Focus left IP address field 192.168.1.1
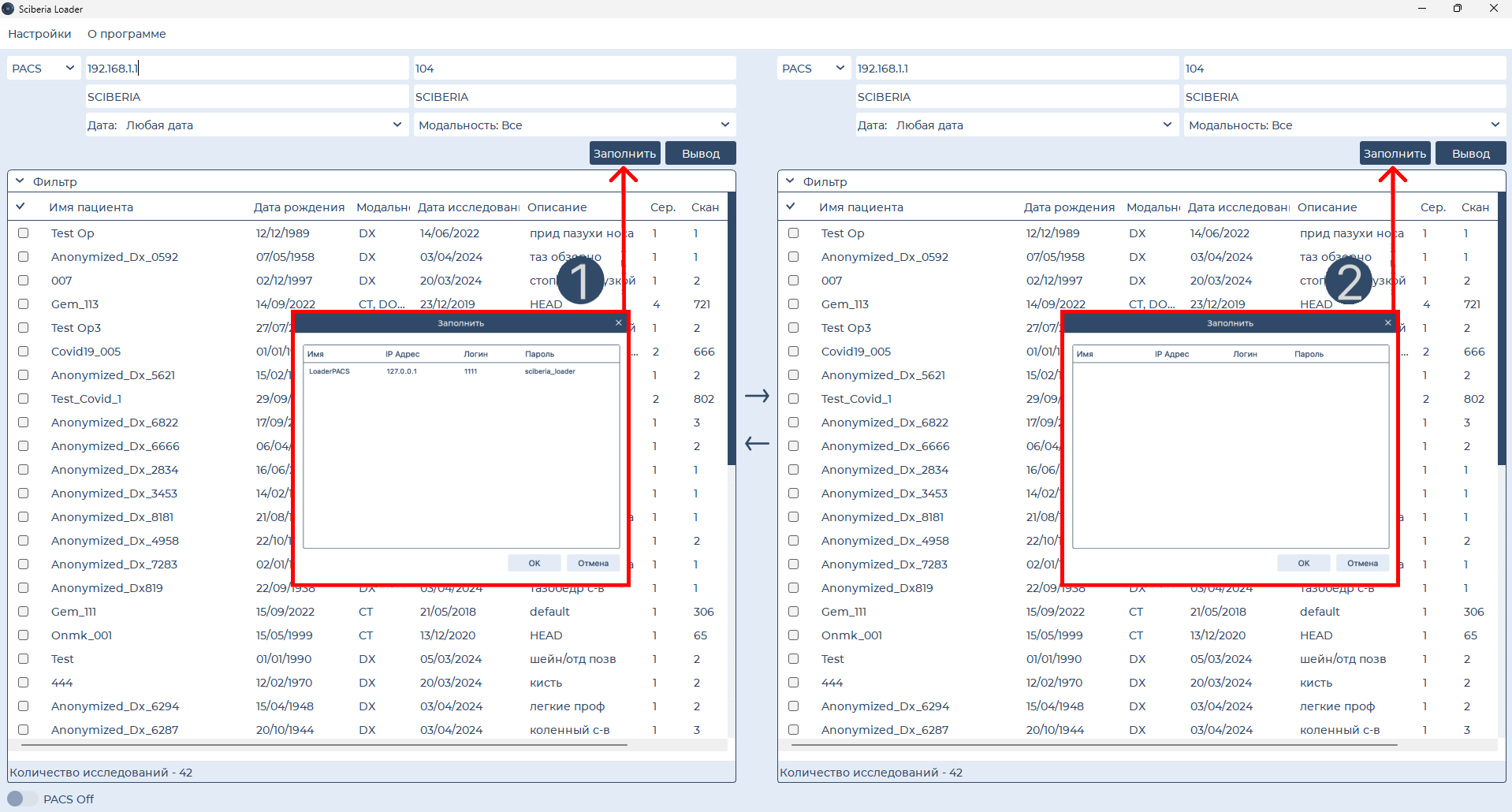Image resolution: width=1512 pixels, height=812 pixels. [247, 69]
